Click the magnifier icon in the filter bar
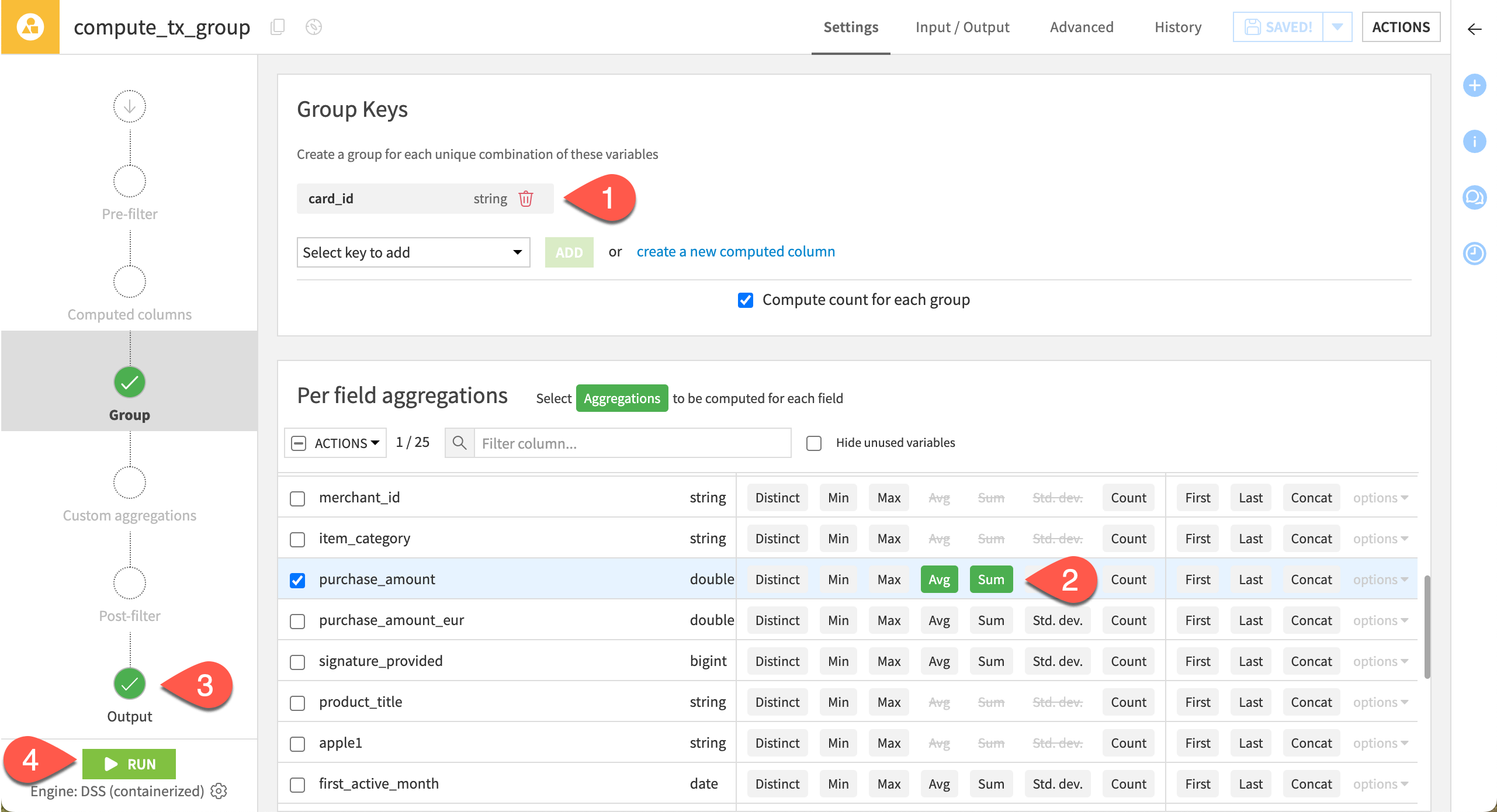The width and height of the screenshot is (1497, 812). coord(459,443)
